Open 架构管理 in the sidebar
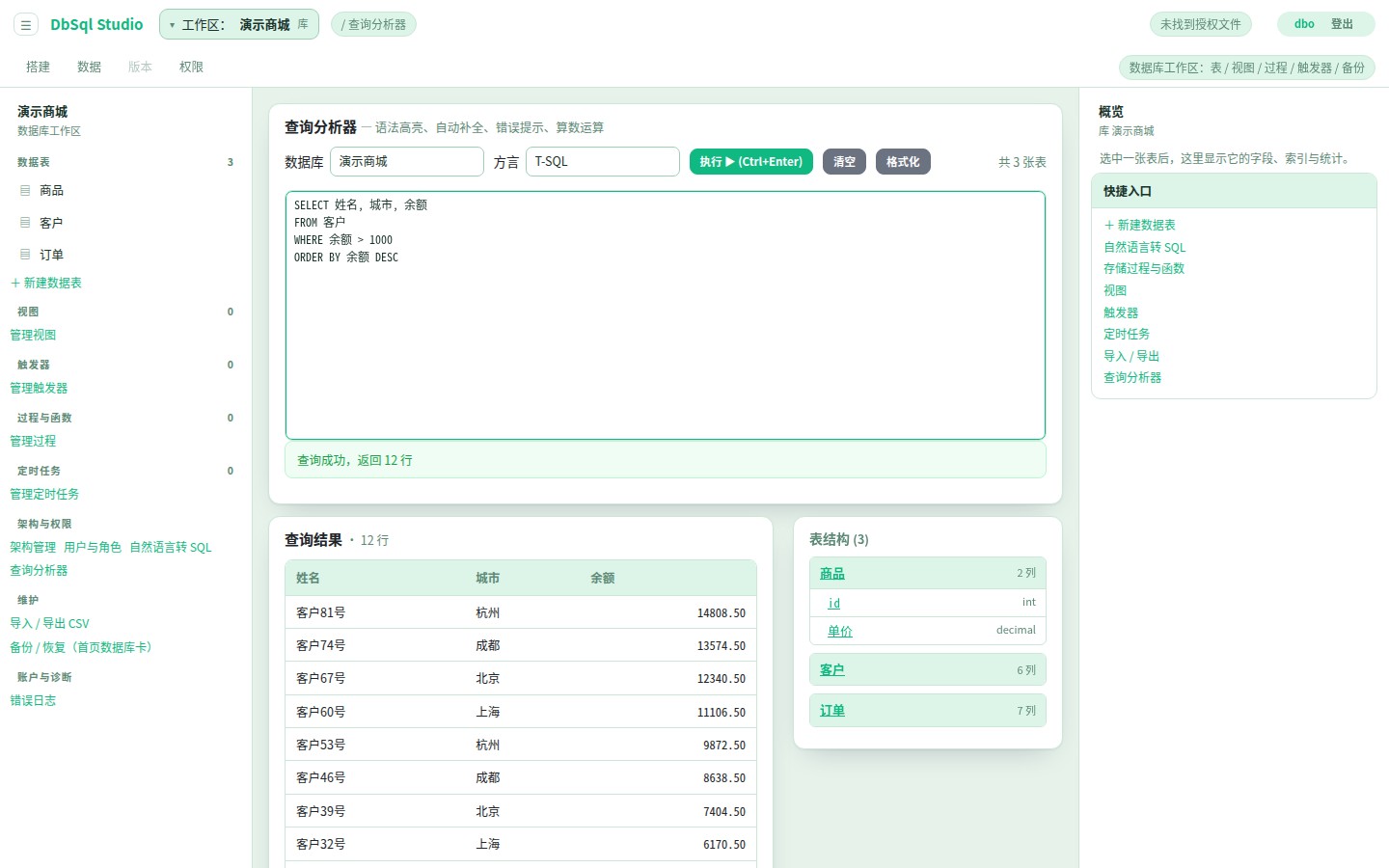 click(x=33, y=547)
